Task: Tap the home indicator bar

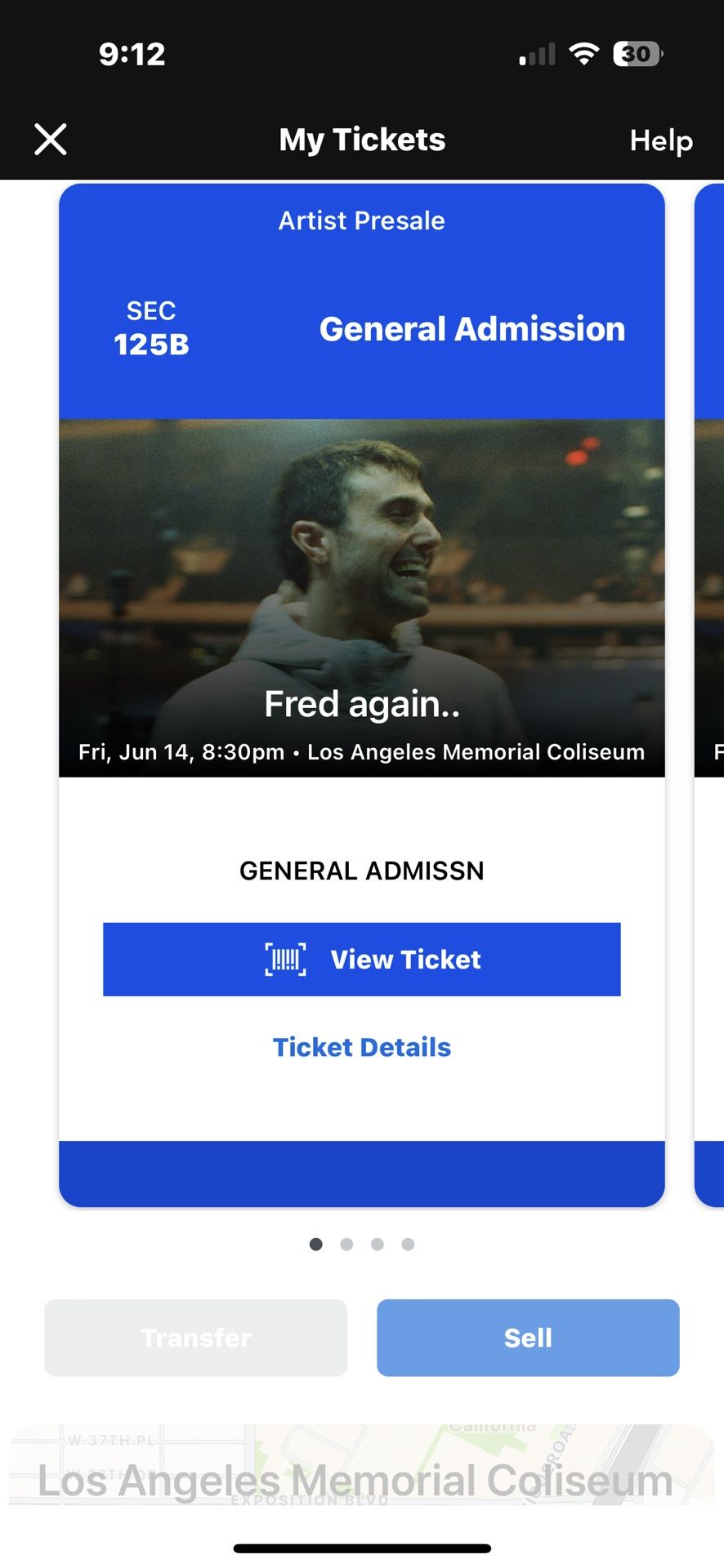Action: point(362,1548)
